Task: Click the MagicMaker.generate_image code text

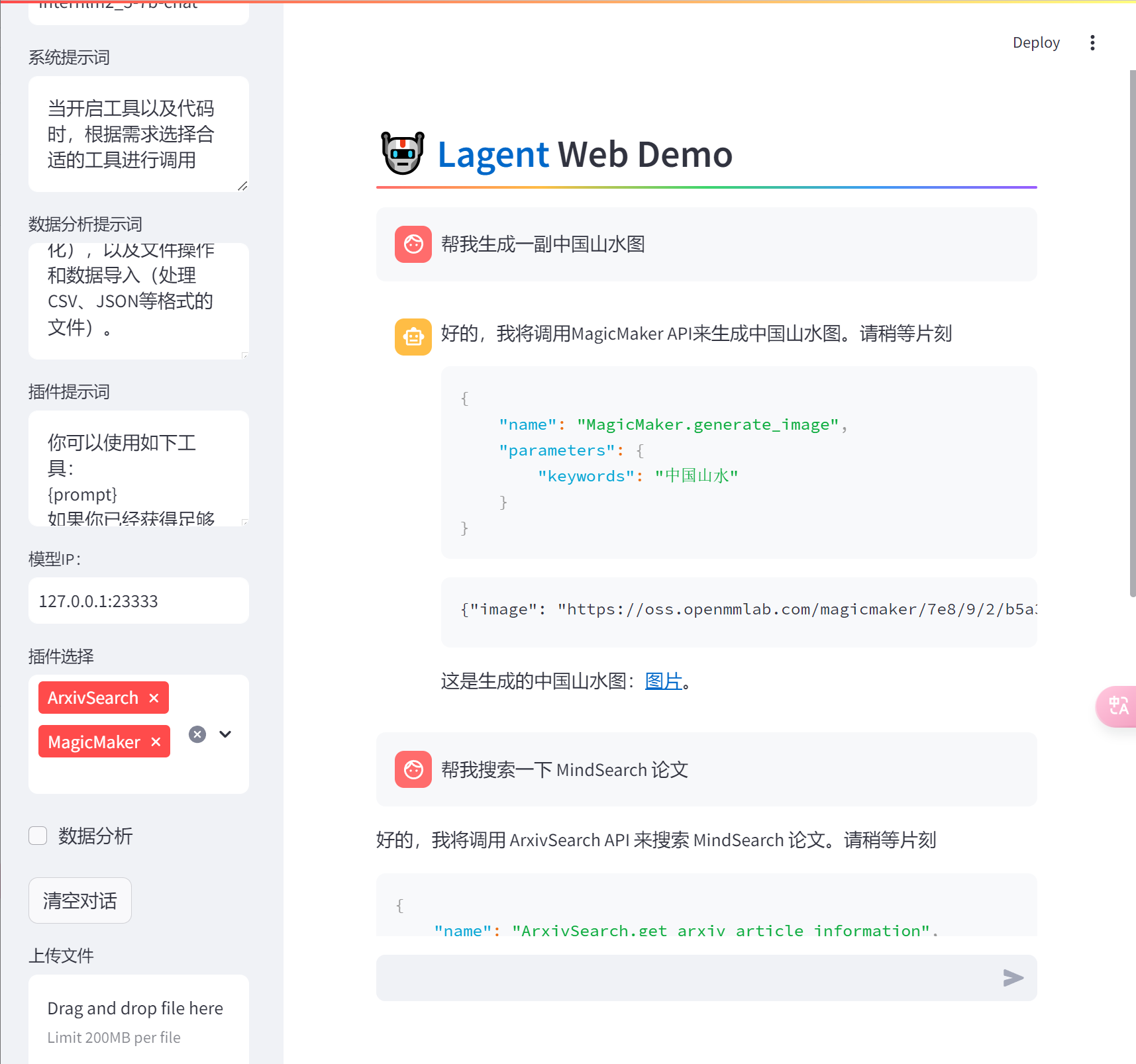Action: pos(708,424)
